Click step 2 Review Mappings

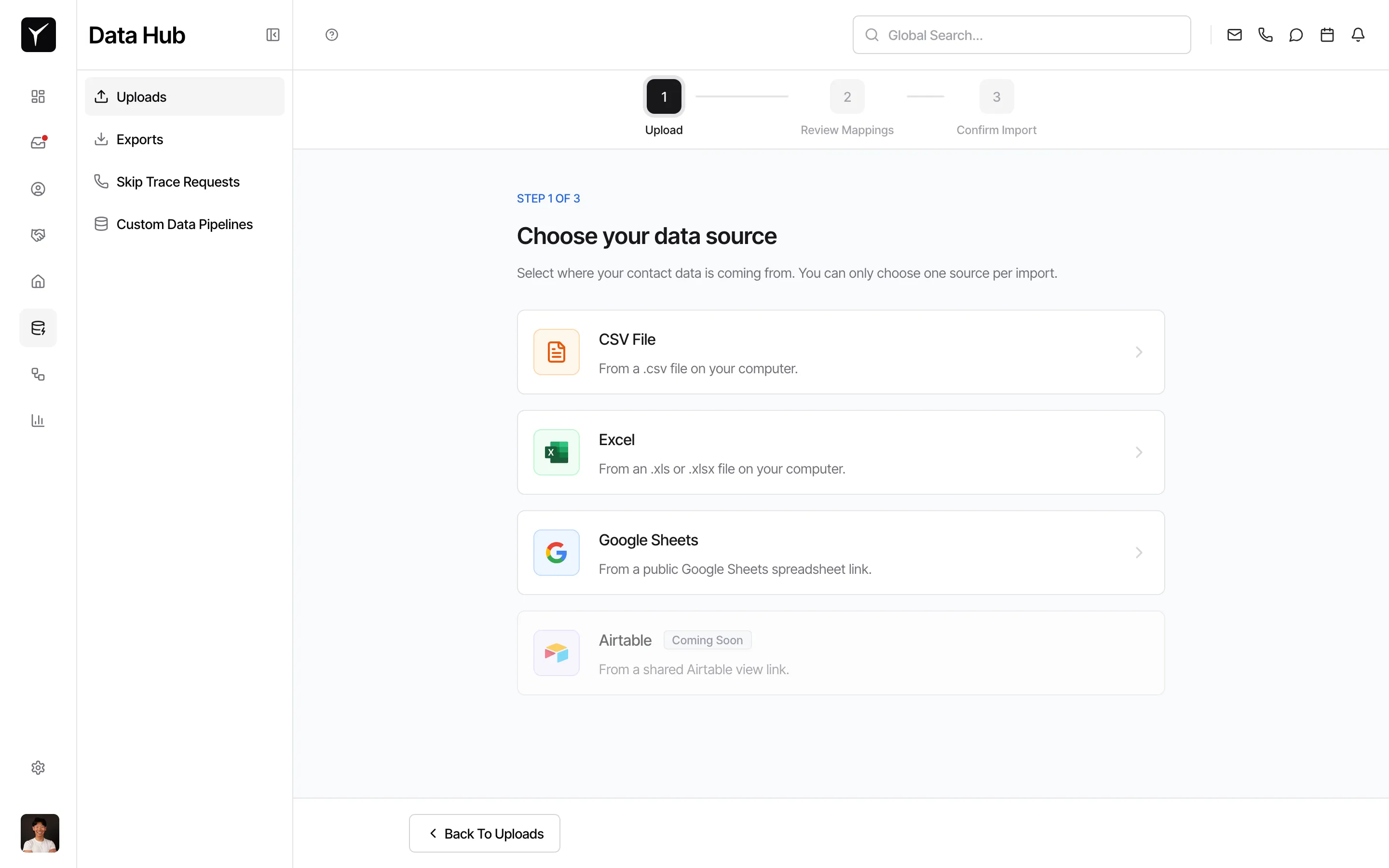[846, 97]
